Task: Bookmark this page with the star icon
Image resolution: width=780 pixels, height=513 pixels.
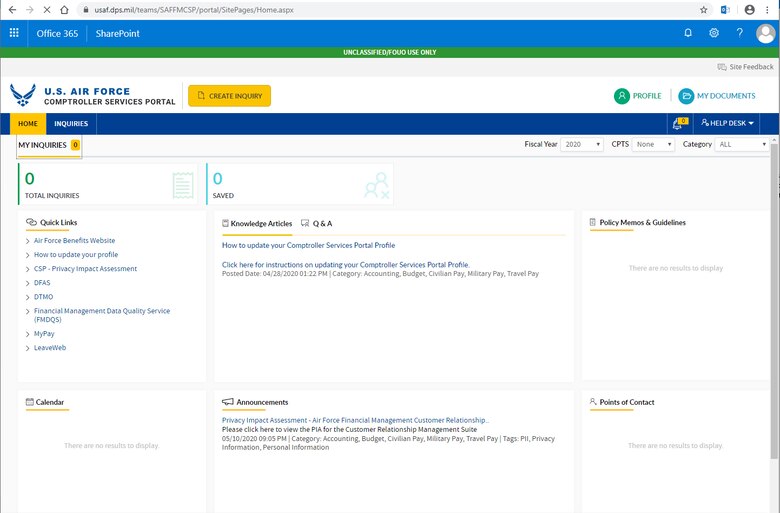Action: pyautogui.click(x=704, y=9)
